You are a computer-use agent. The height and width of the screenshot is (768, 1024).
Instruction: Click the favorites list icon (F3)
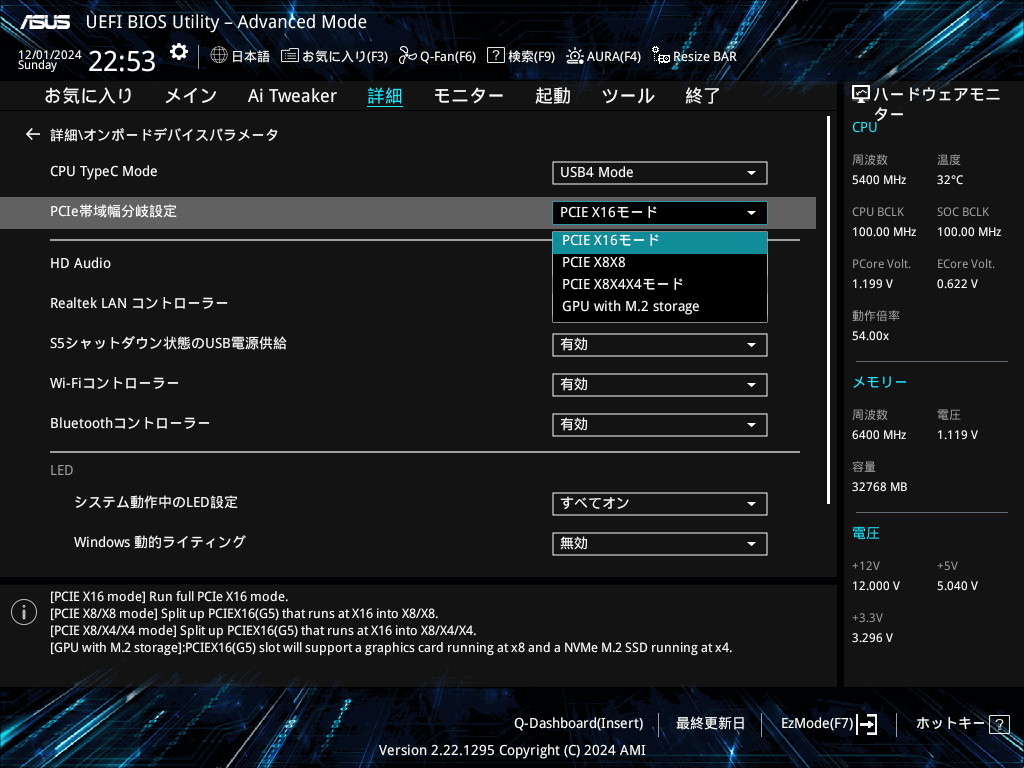click(289, 56)
